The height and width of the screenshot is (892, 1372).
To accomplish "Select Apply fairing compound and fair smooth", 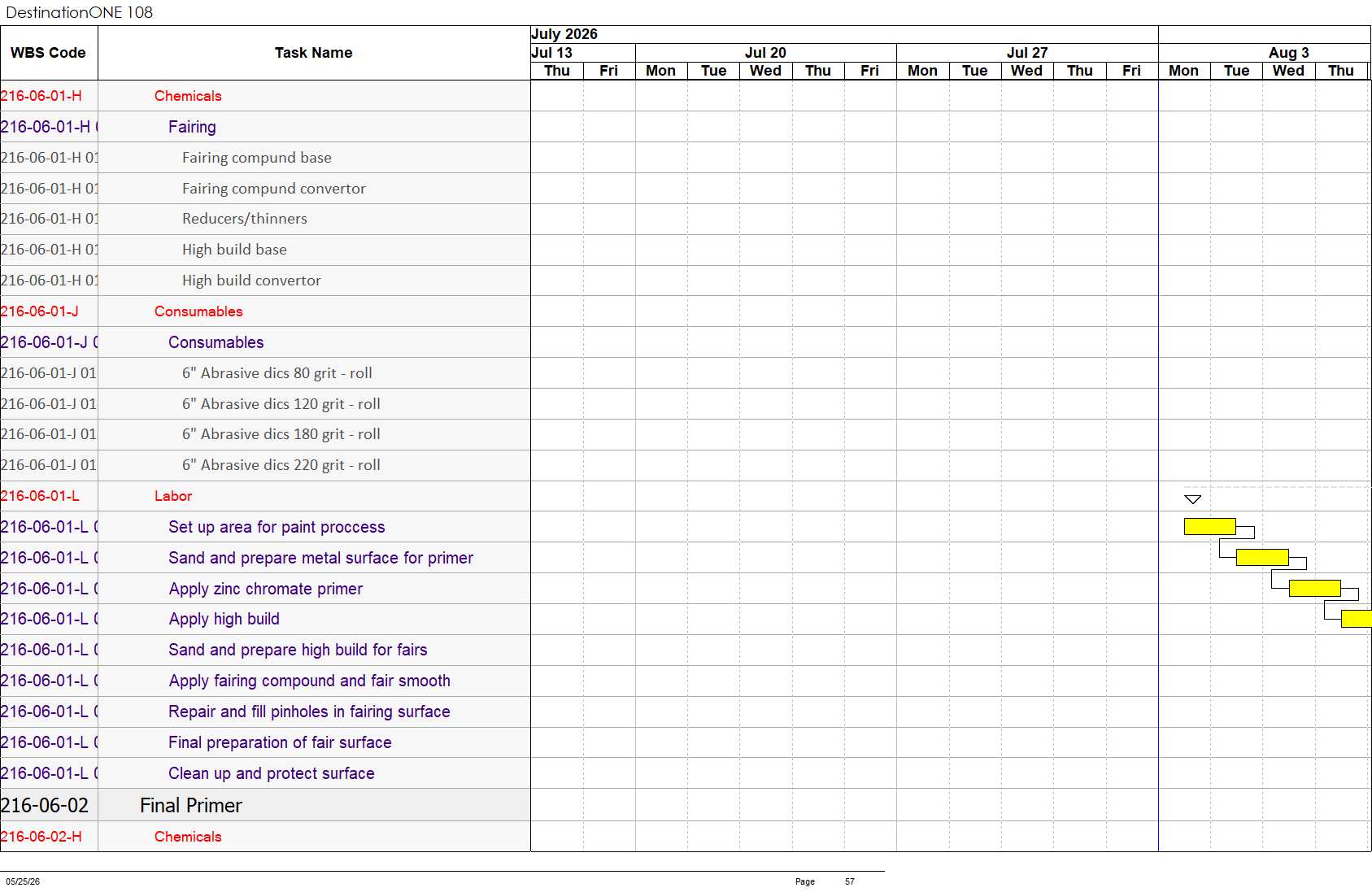I will [310, 681].
